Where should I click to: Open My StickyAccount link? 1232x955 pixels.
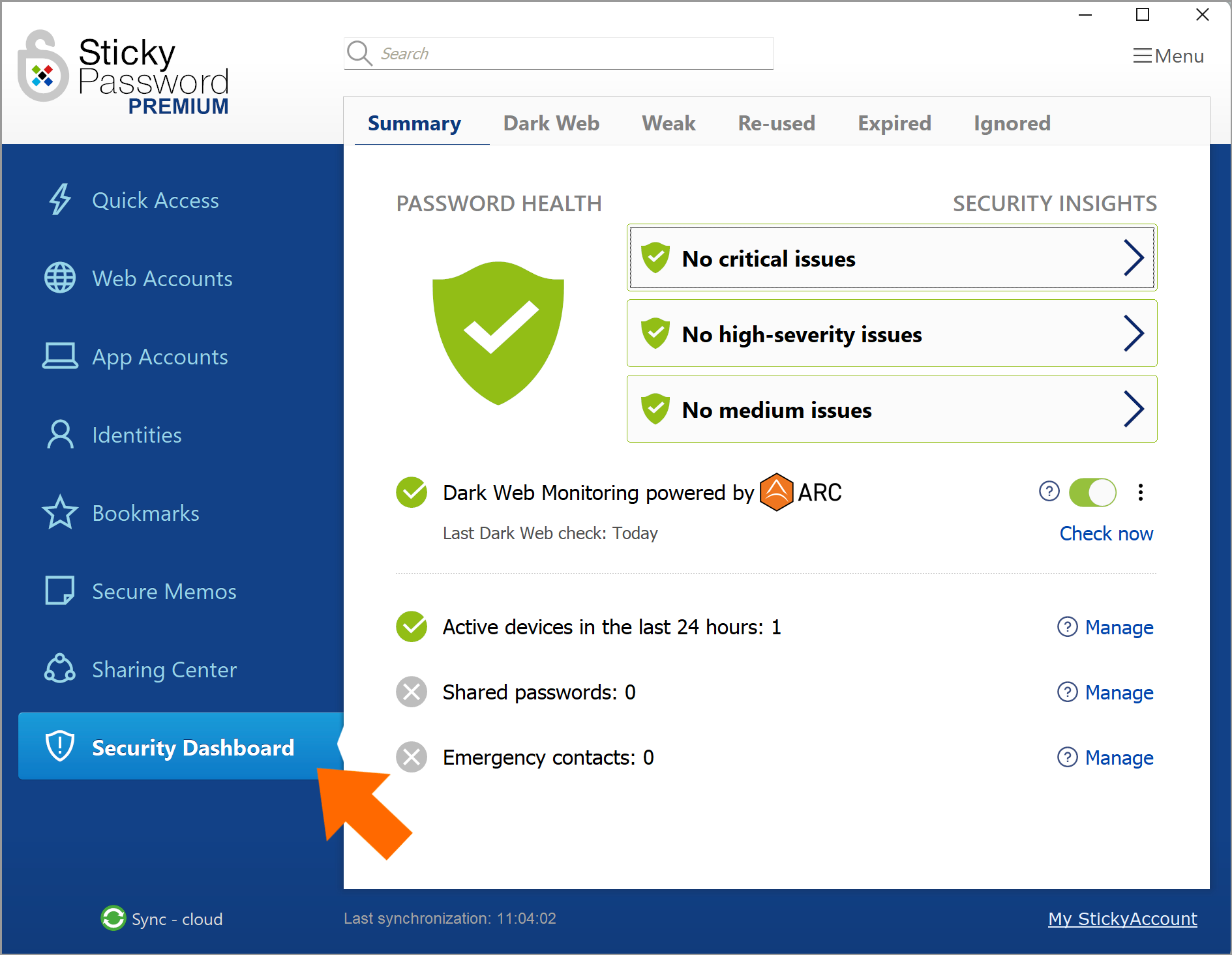(1122, 918)
